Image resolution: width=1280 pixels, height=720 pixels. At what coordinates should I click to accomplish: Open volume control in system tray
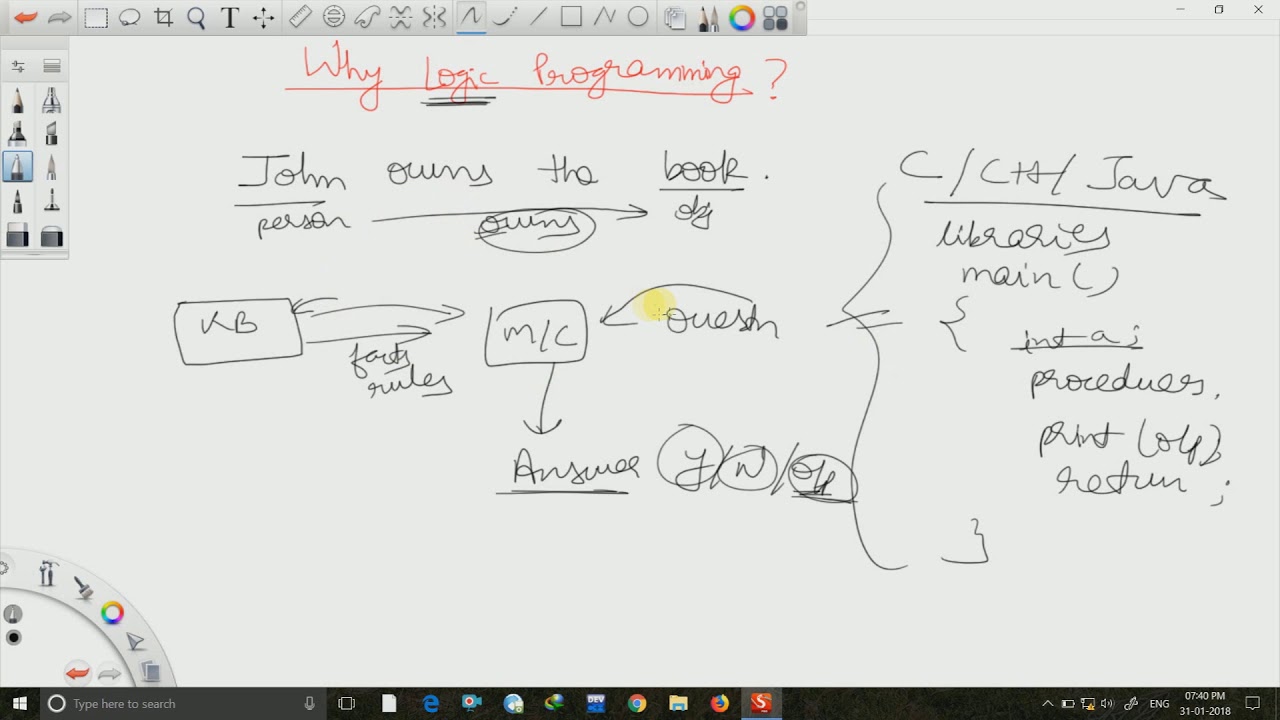pos(1108,704)
